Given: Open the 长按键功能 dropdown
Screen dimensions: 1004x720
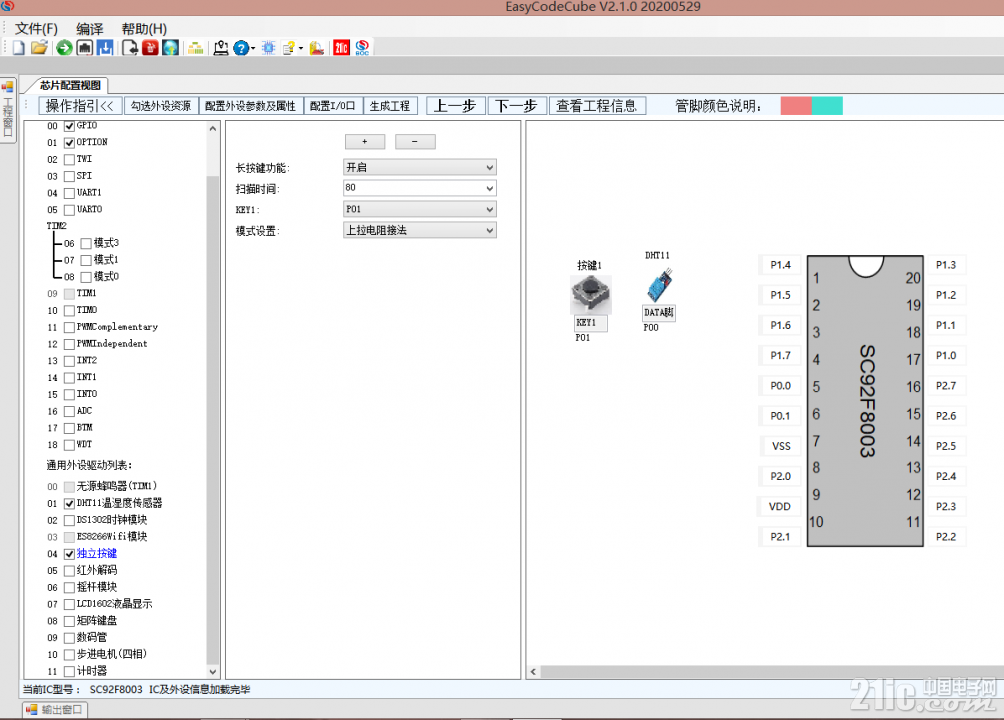Looking at the screenshot, I should (420, 167).
